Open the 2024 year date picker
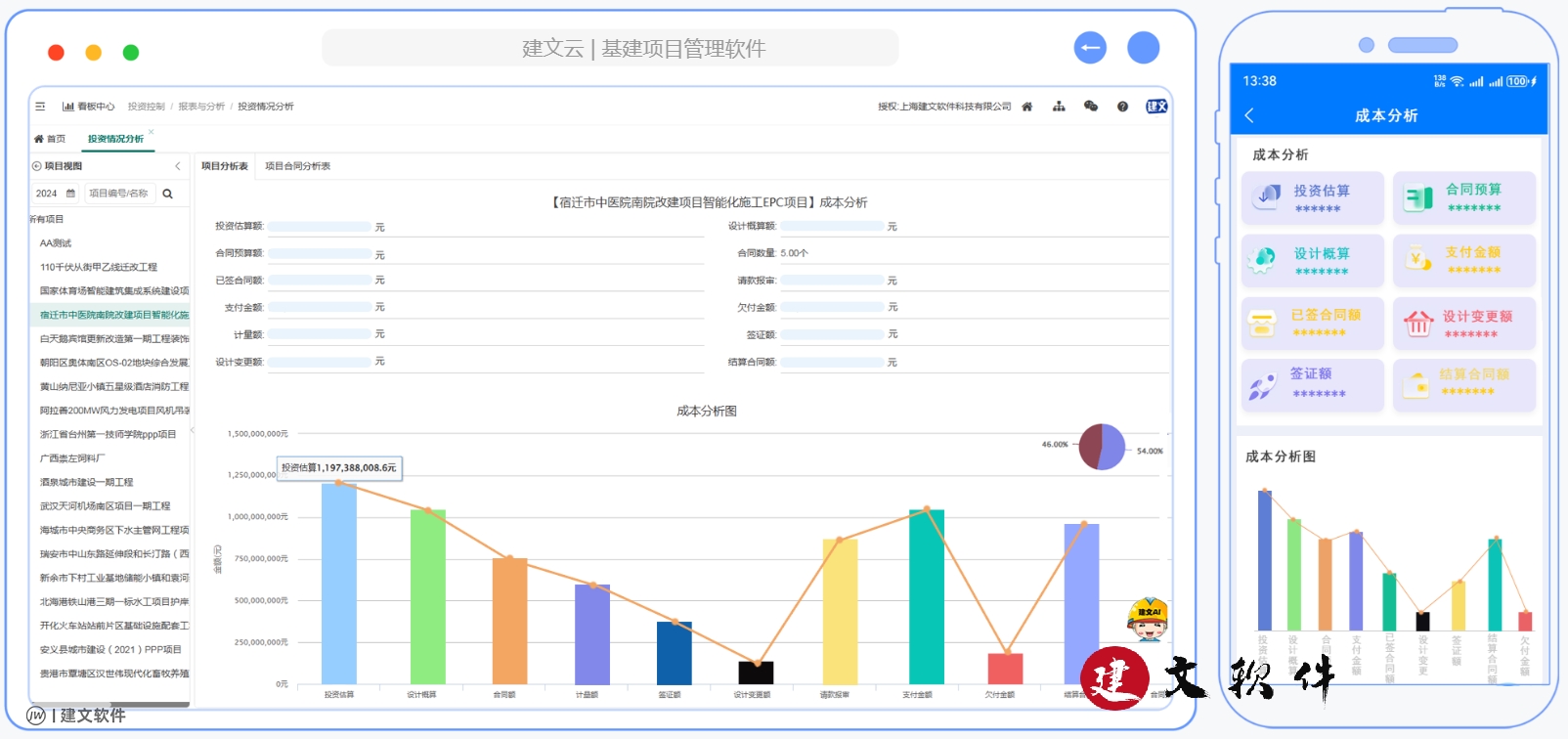Viewport: 1568px width, 739px height. pyautogui.click(x=56, y=194)
